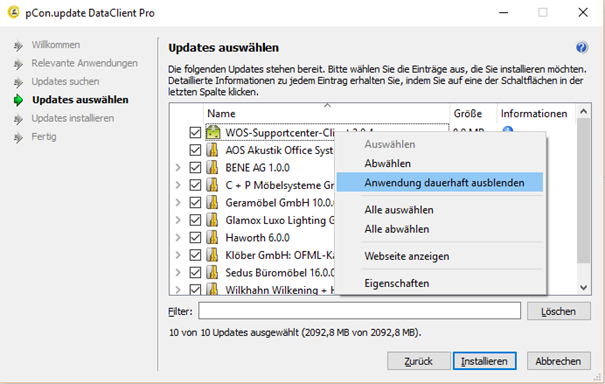Expand the Glamox Luxo Lighting row
This screenshot has height=384, width=605.
[x=178, y=220]
